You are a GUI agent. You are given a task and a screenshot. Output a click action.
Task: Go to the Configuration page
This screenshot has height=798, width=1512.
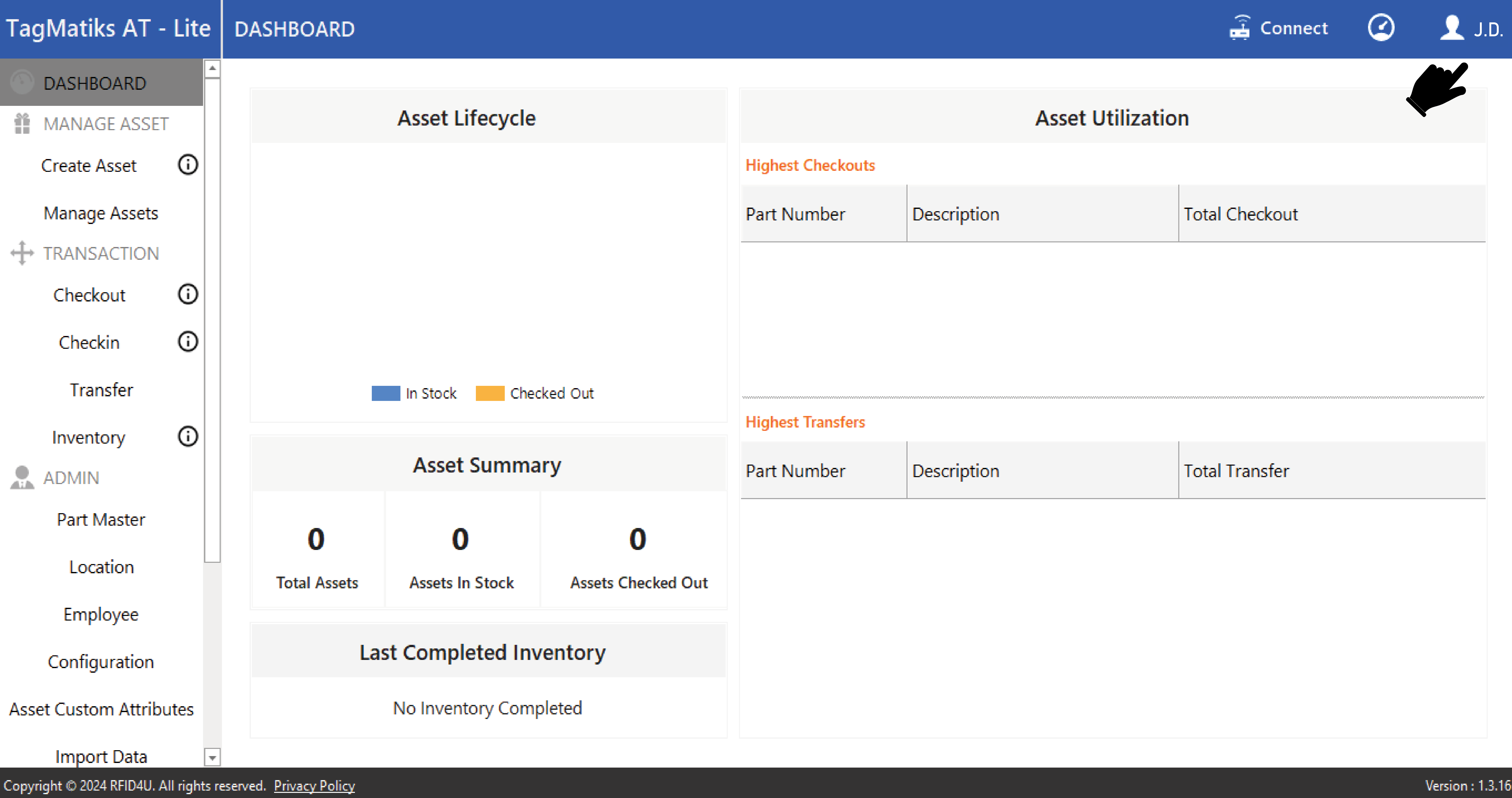[x=101, y=662]
